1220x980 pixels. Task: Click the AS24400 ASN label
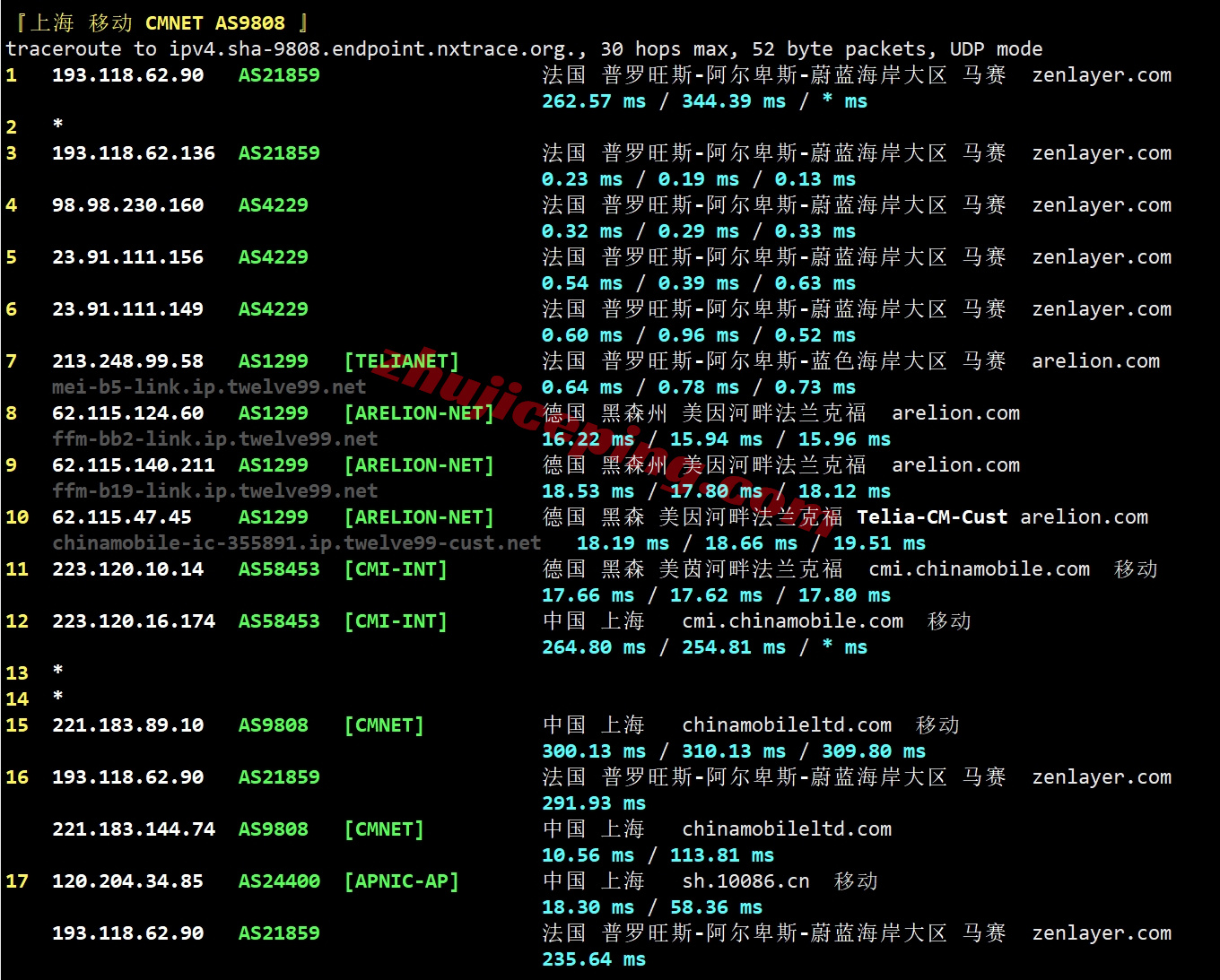(x=278, y=881)
